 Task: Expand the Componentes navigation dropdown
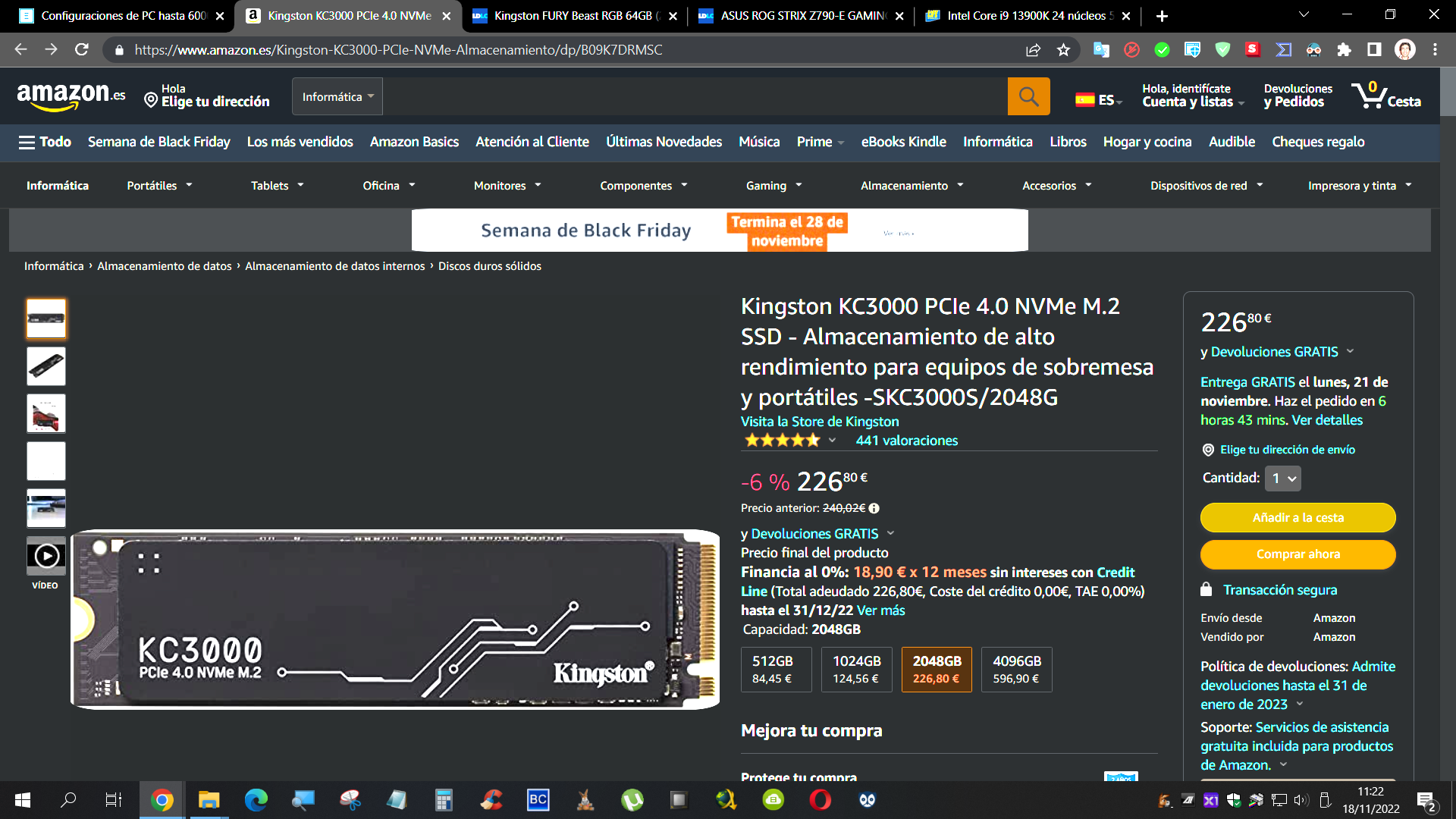click(x=643, y=186)
